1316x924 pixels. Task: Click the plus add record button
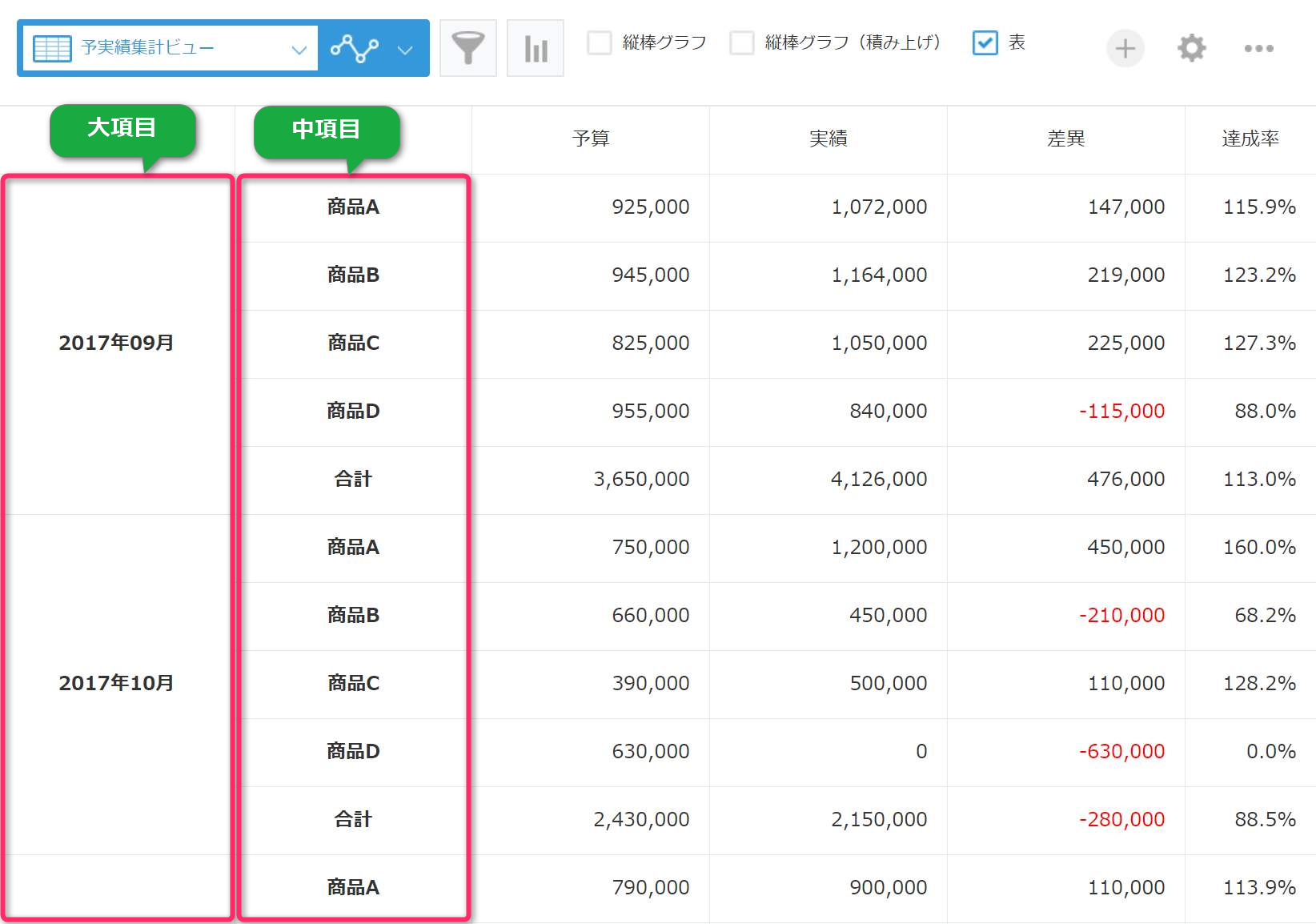(1125, 48)
